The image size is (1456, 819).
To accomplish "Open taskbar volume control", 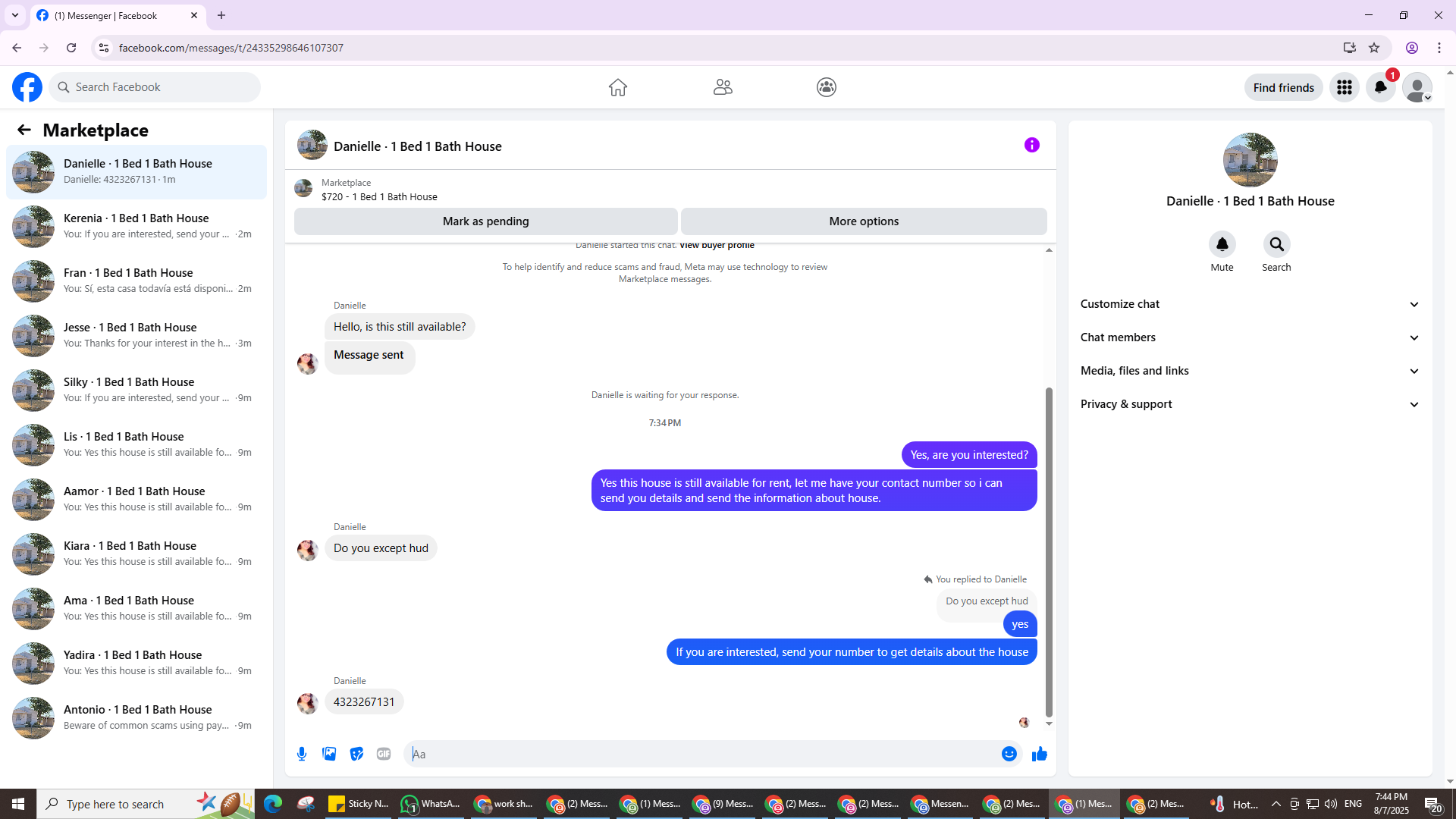I will 1331,804.
